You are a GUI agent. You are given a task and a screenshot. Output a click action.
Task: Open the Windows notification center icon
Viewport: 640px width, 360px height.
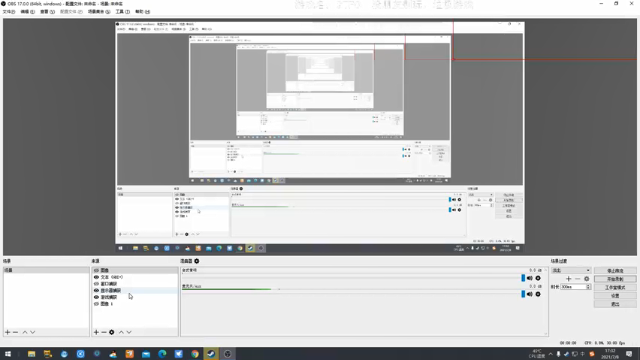pos(629,354)
